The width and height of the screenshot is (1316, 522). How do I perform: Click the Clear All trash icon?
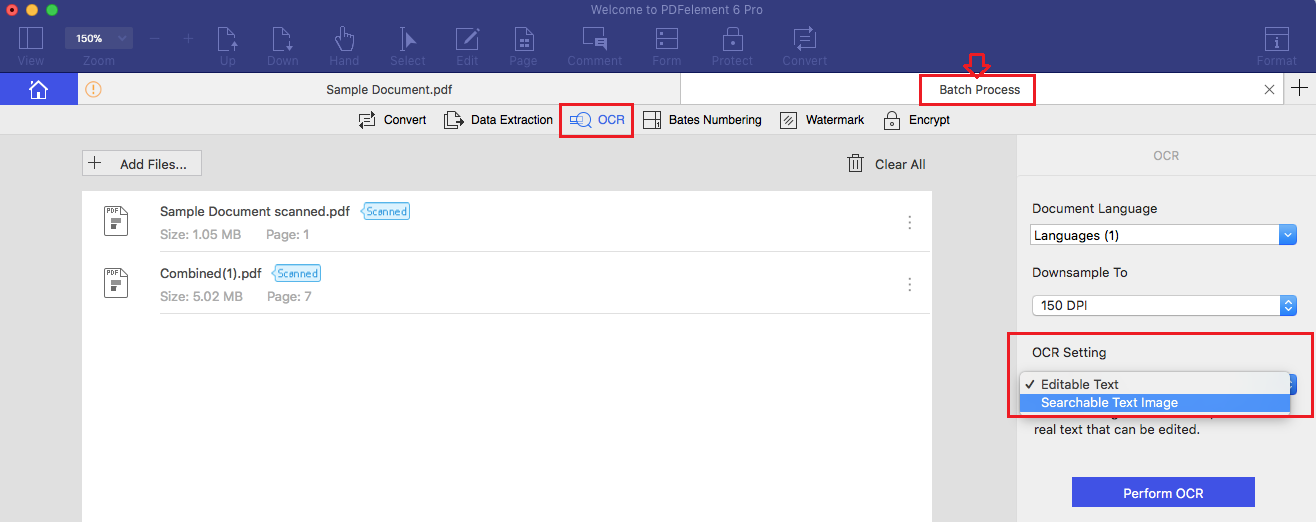[856, 164]
